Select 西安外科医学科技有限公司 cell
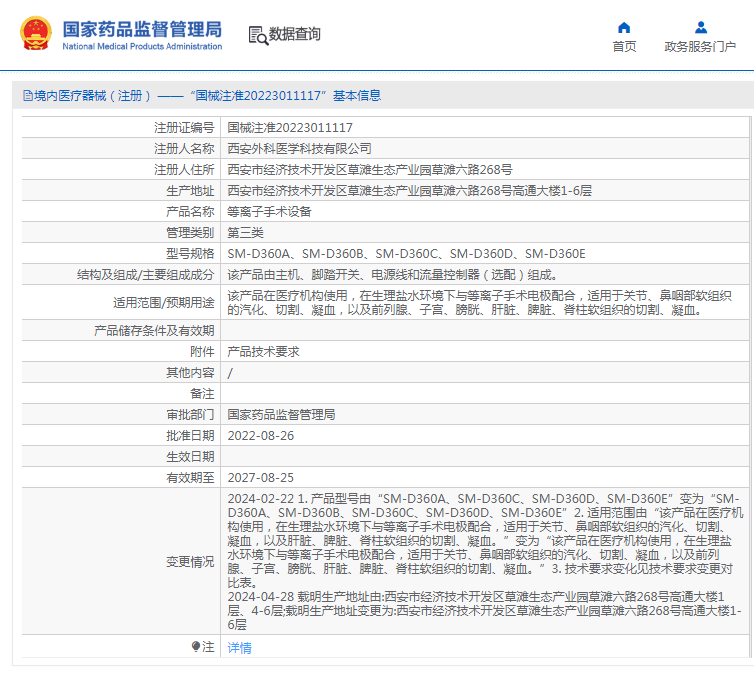Image resolution: width=754 pixels, height=674 pixels. click(x=299, y=149)
